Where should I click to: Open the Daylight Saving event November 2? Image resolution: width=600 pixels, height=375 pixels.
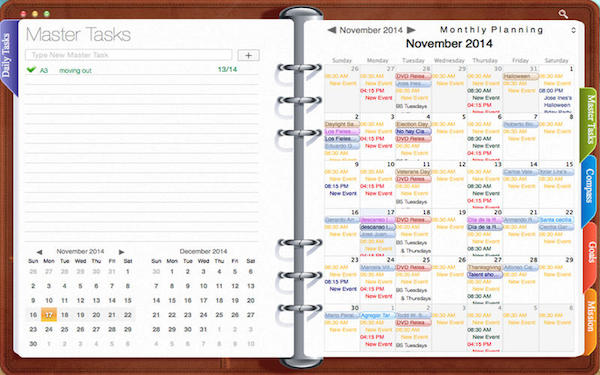342,124
